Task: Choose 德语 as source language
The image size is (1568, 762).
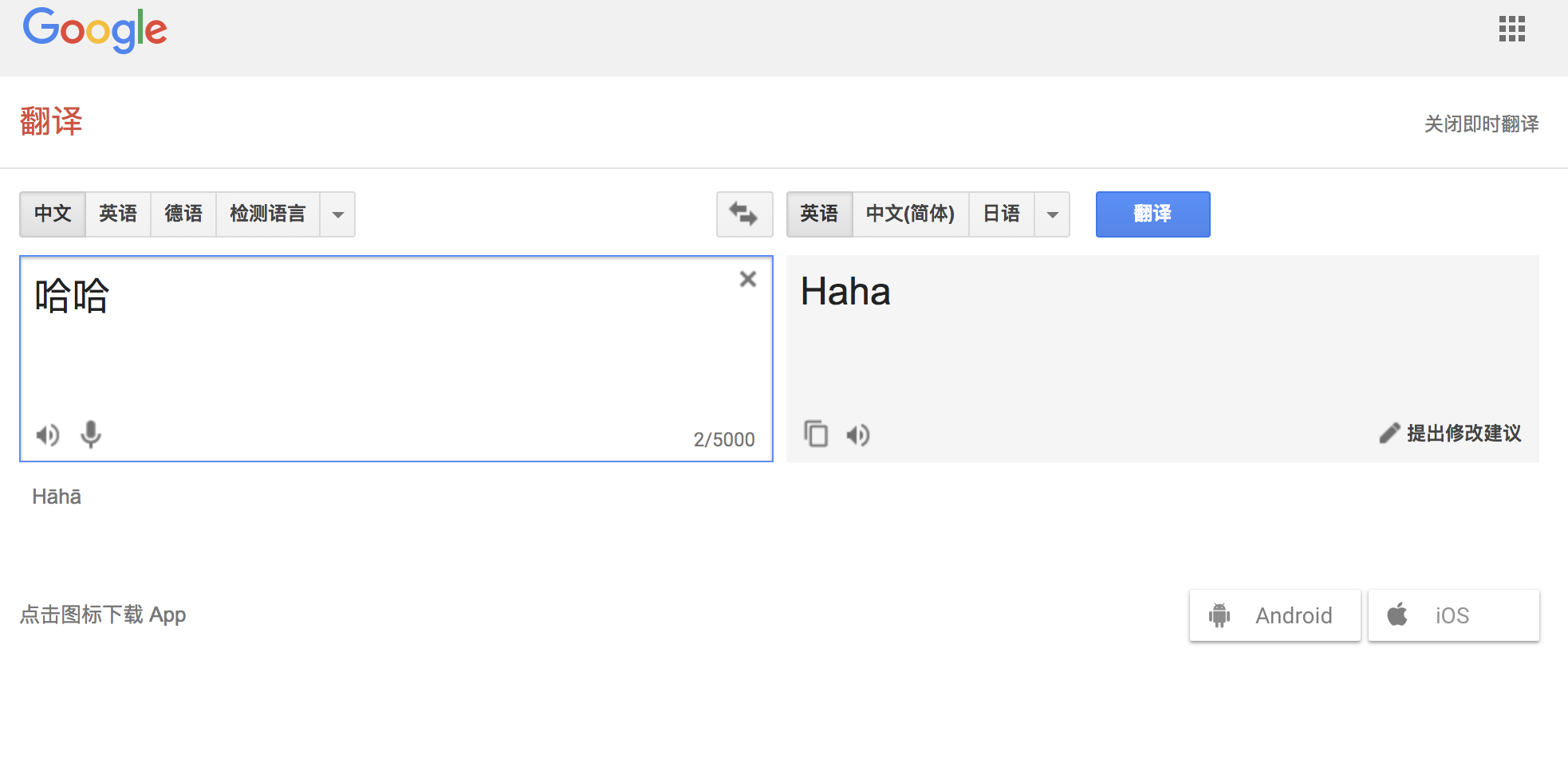Action: point(183,214)
